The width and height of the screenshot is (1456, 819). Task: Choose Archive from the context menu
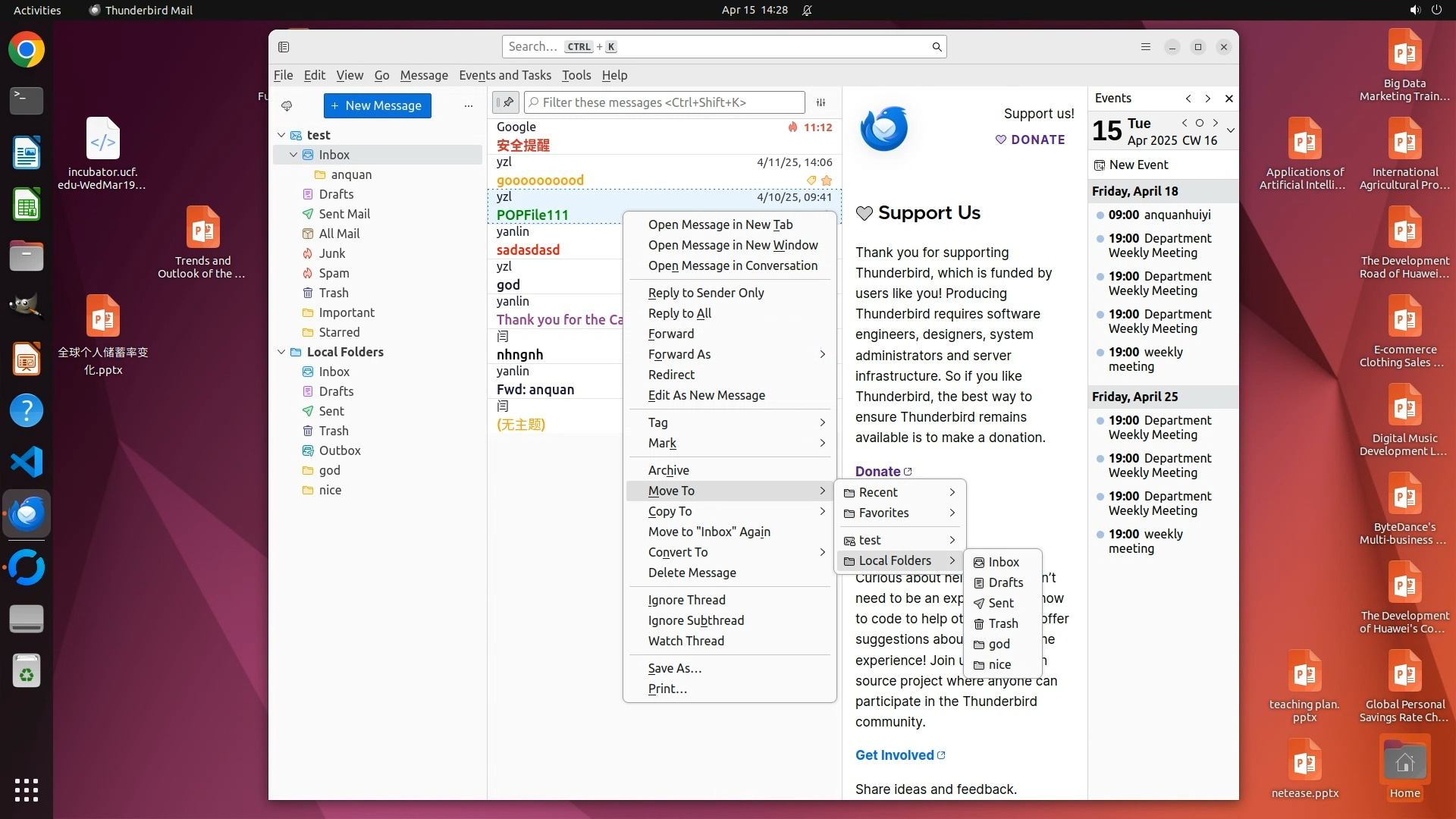(668, 470)
